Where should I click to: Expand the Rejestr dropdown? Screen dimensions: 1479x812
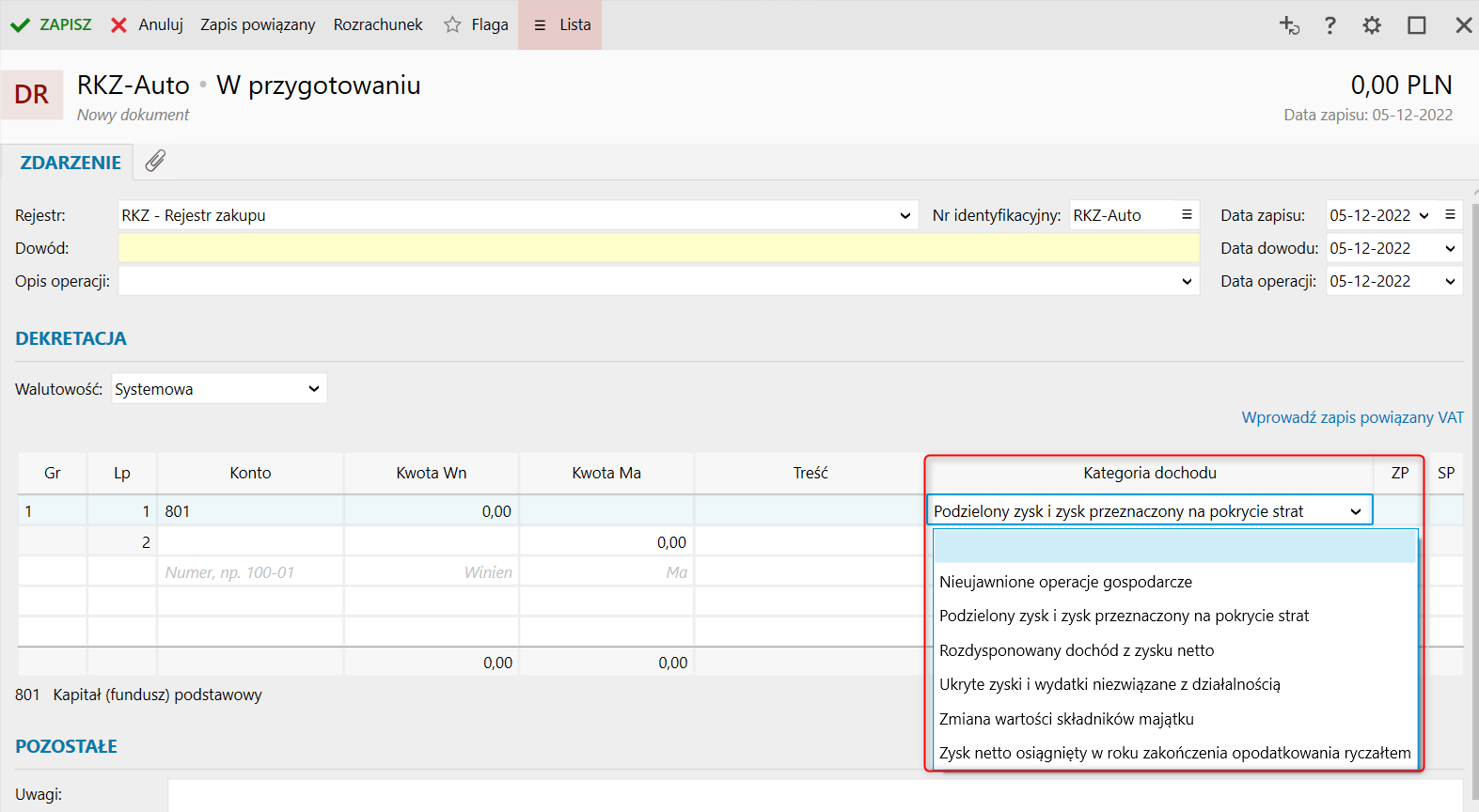(905, 215)
